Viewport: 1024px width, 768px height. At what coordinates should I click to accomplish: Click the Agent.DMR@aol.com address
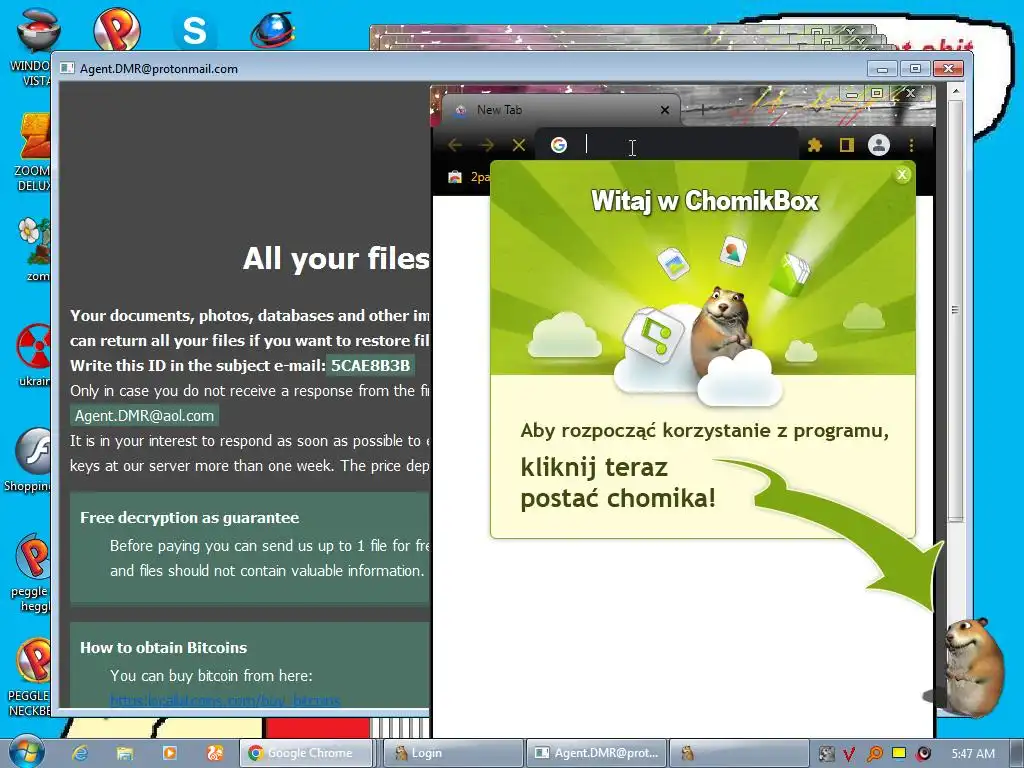pos(144,416)
